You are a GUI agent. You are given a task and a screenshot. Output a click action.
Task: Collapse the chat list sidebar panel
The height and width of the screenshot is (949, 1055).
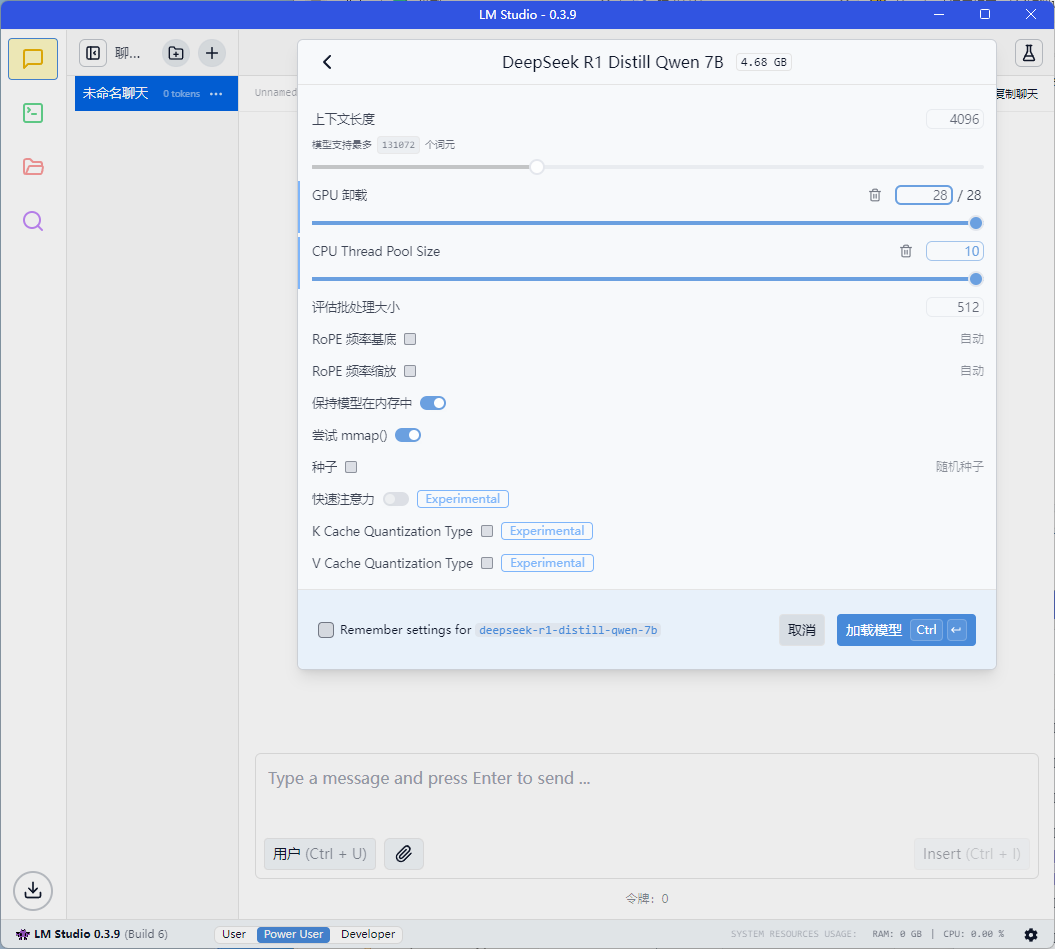coord(93,53)
